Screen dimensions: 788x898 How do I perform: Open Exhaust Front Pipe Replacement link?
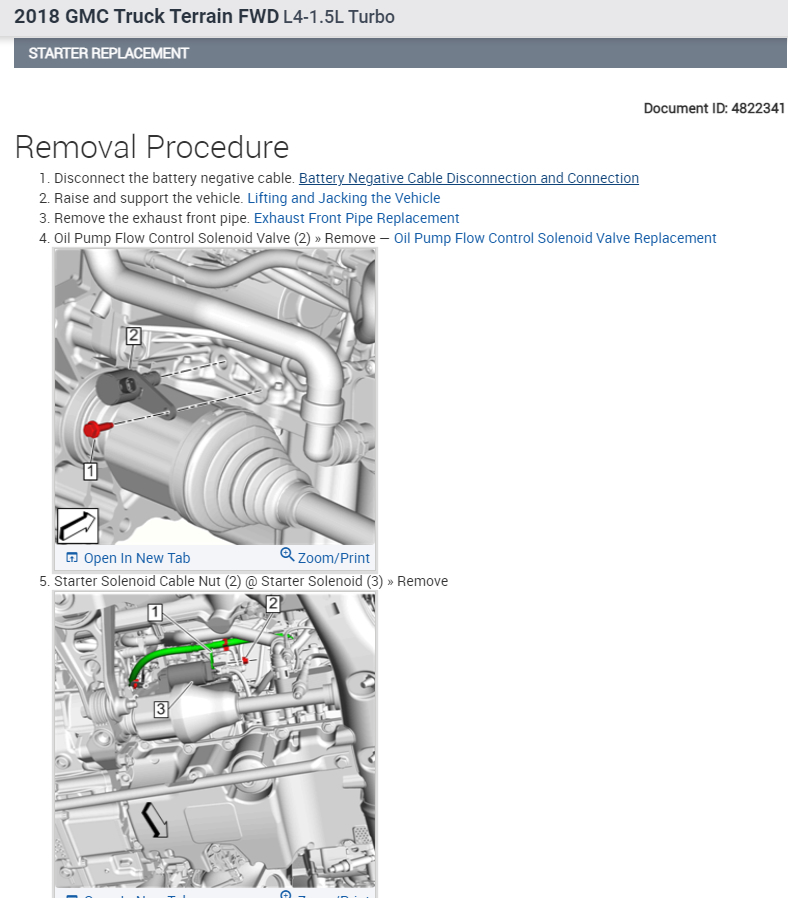click(x=356, y=218)
